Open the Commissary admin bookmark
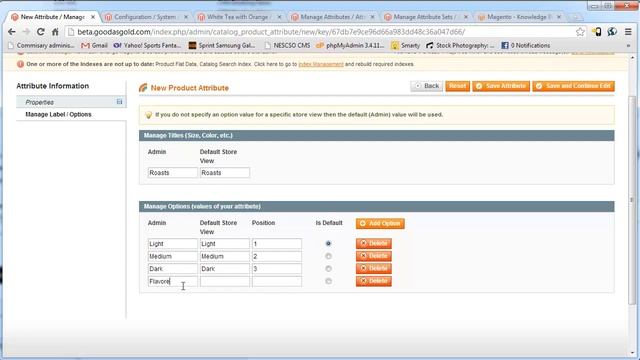This screenshot has height=360, width=640. (x=41, y=45)
